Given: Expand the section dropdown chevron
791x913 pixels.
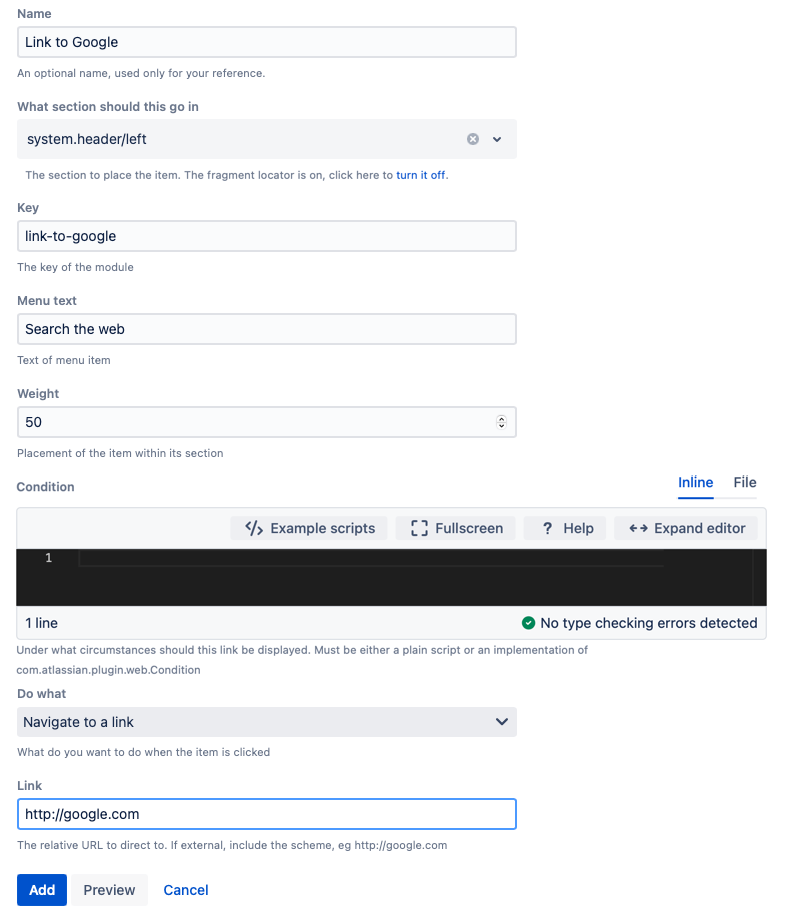Looking at the screenshot, I should (x=497, y=139).
